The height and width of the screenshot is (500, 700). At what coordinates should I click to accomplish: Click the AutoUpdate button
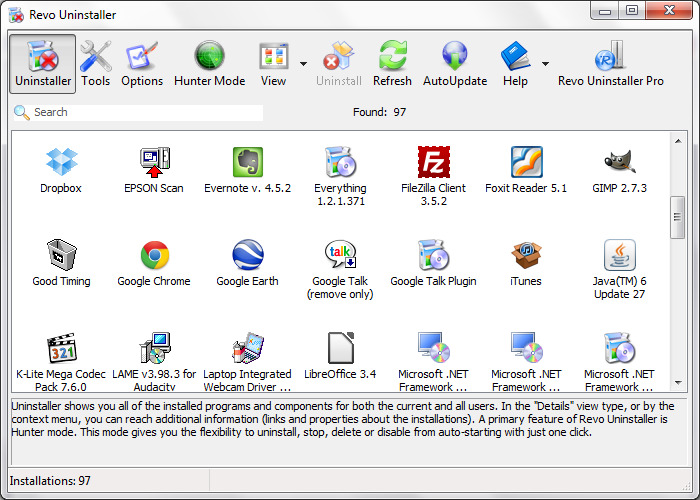tap(455, 64)
